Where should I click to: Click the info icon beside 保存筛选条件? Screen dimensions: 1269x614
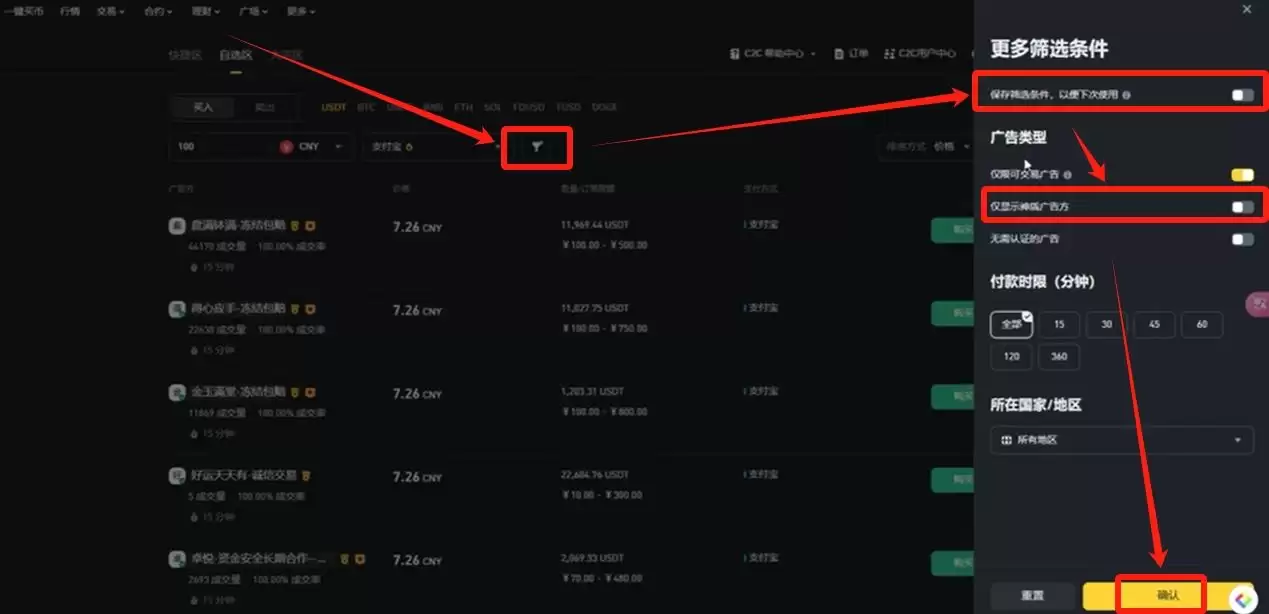click(1127, 95)
